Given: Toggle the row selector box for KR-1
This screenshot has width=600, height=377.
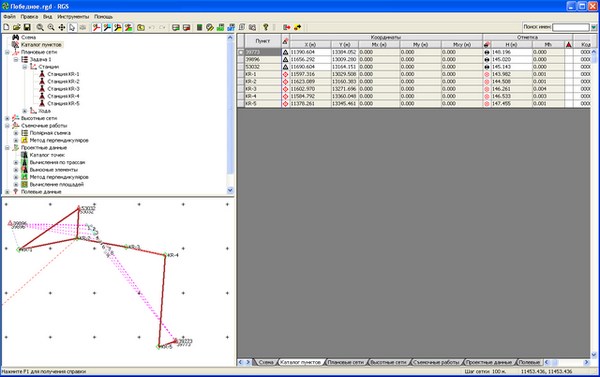Looking at the screenshot, I should pyautogui.click(x=241, y=74).
